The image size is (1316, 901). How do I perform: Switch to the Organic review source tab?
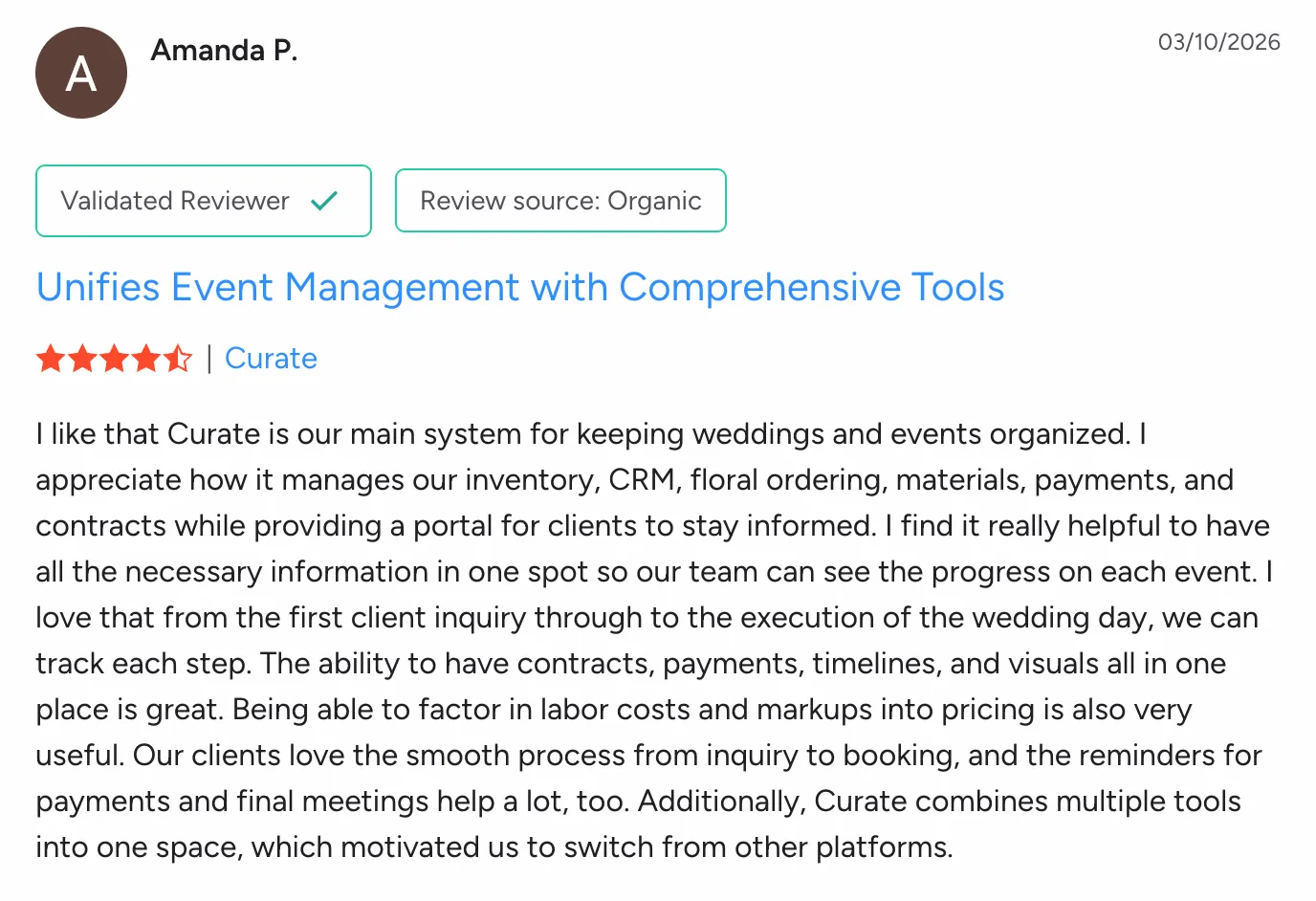pyautogui.click(x=560, y=201)
